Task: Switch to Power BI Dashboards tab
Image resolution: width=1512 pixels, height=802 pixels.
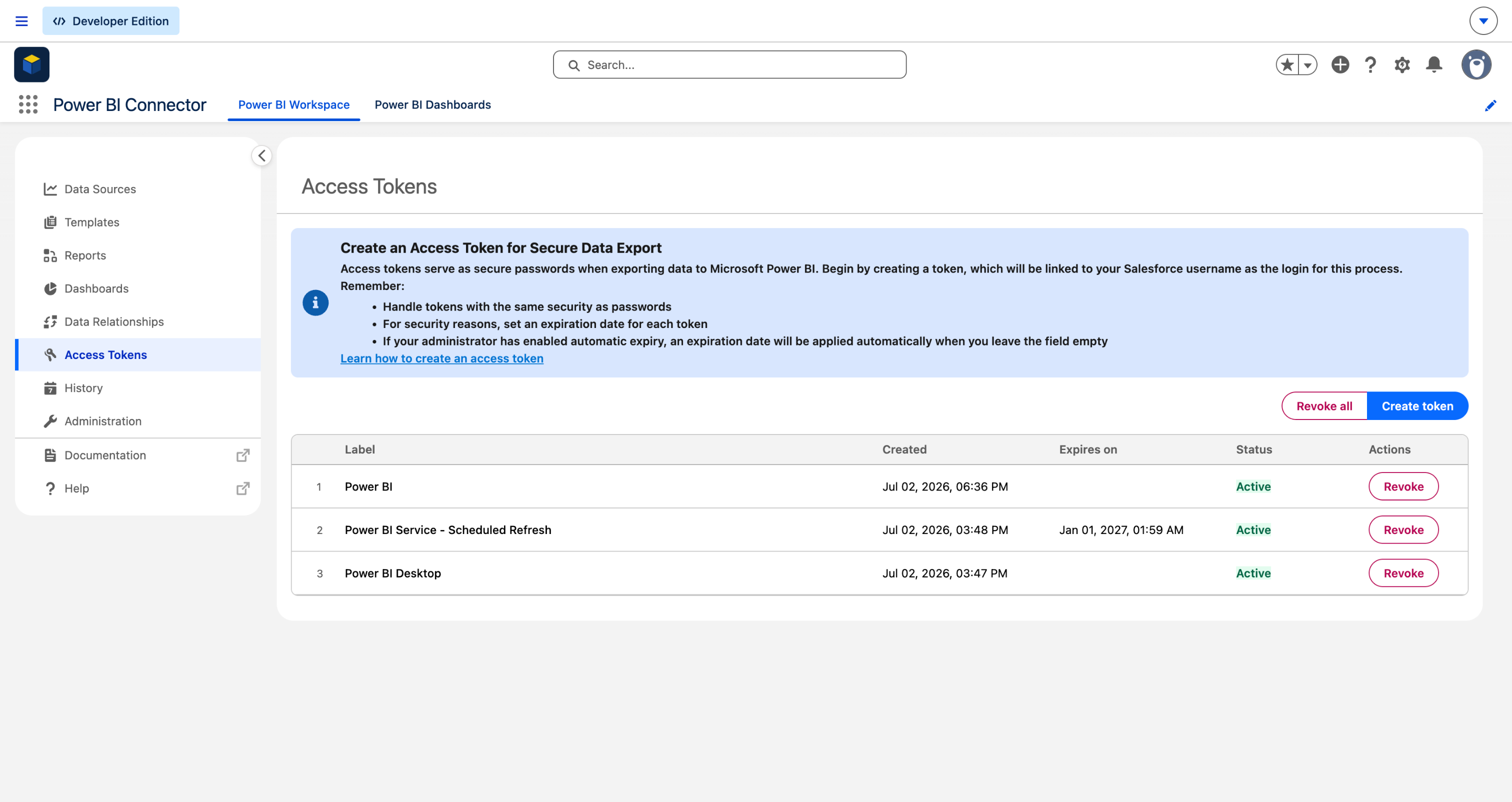Action: coord(432,104)
